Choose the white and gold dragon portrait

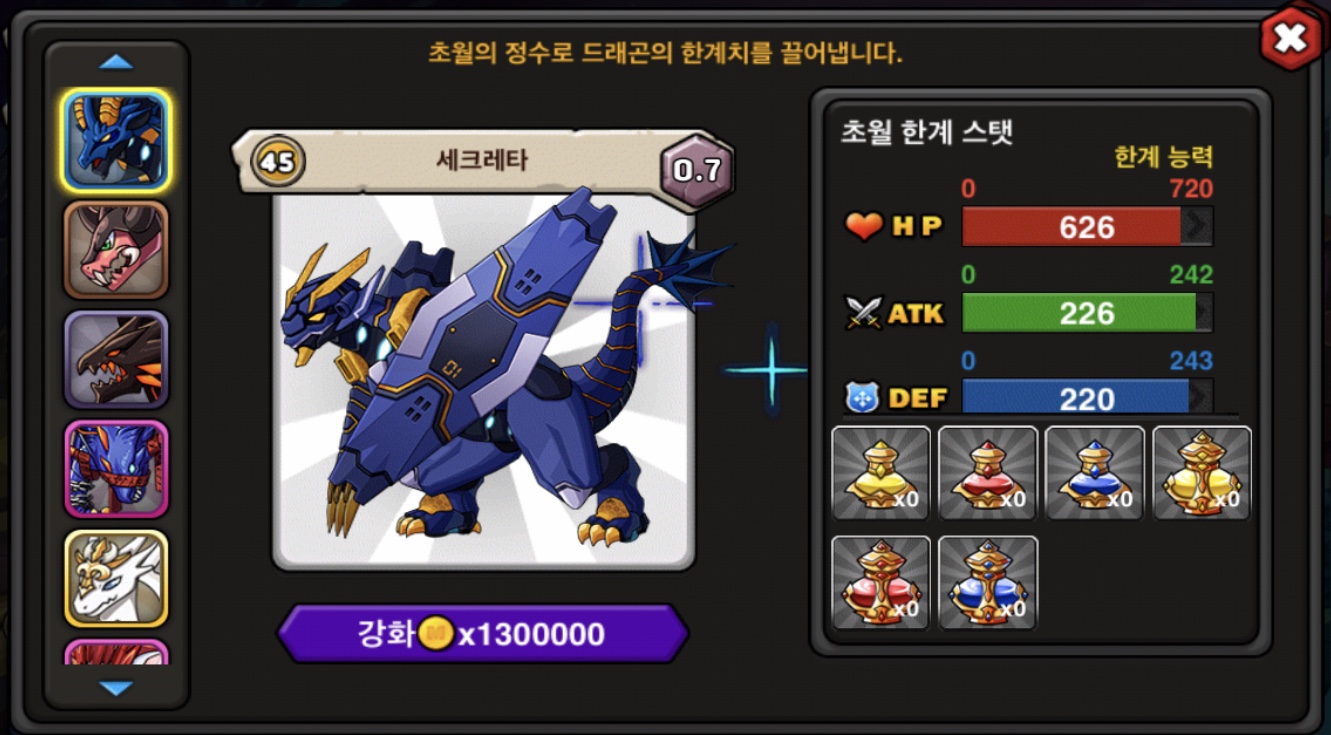coord(116,578)
